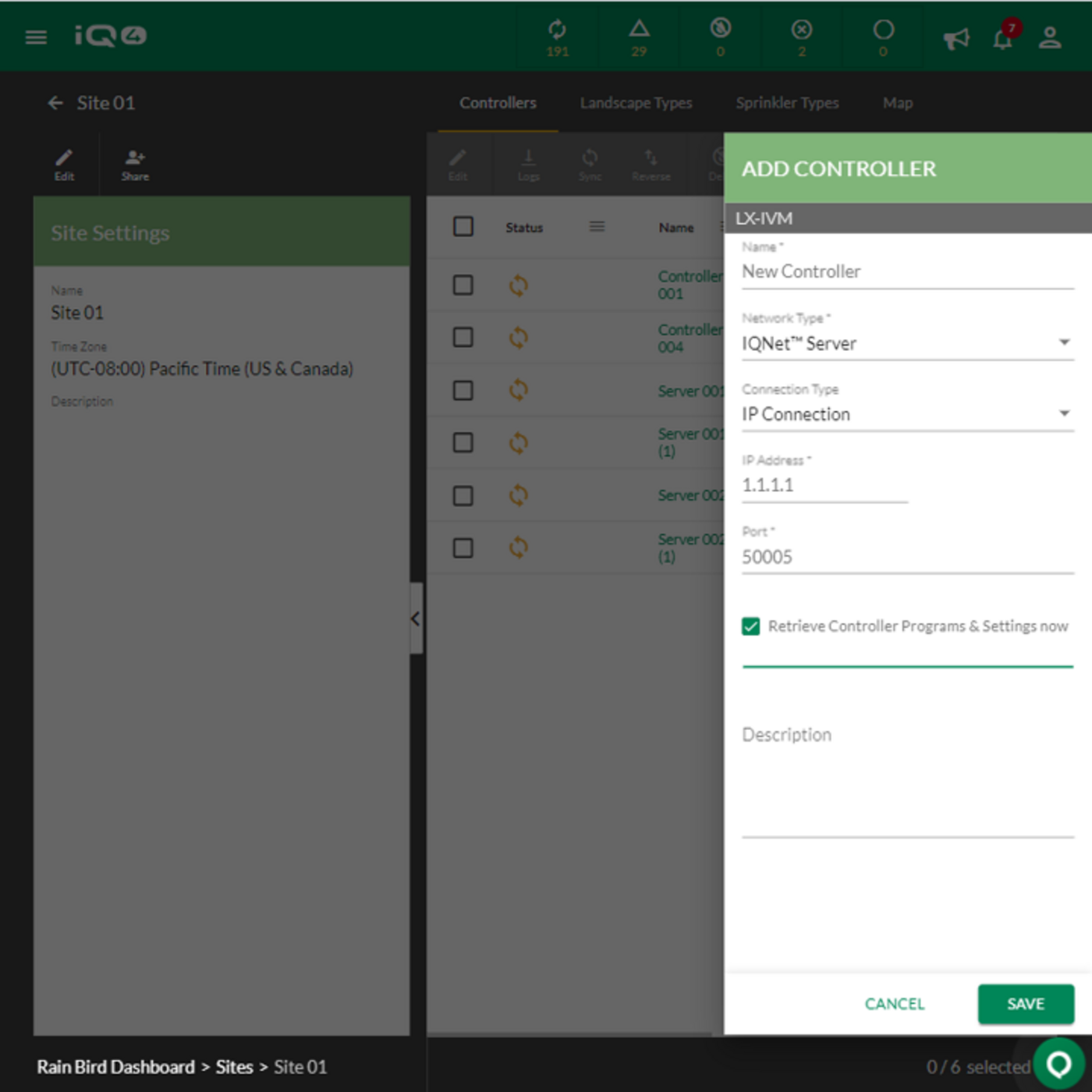Click the IP Address input field
The width and height of the screenshot is (1092, 1092).
824,485
